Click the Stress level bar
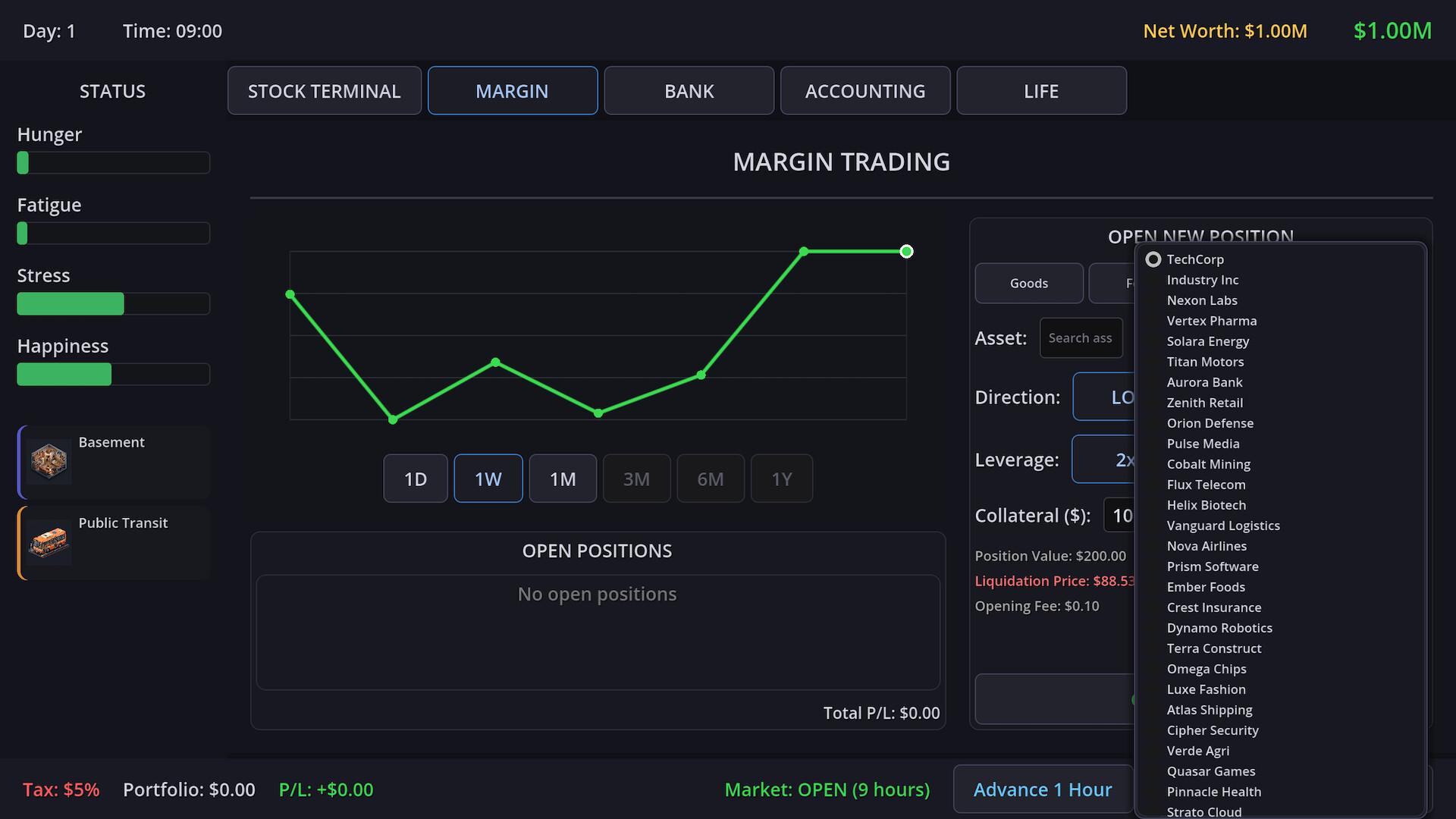1456x819 pixels. point(113,303)
